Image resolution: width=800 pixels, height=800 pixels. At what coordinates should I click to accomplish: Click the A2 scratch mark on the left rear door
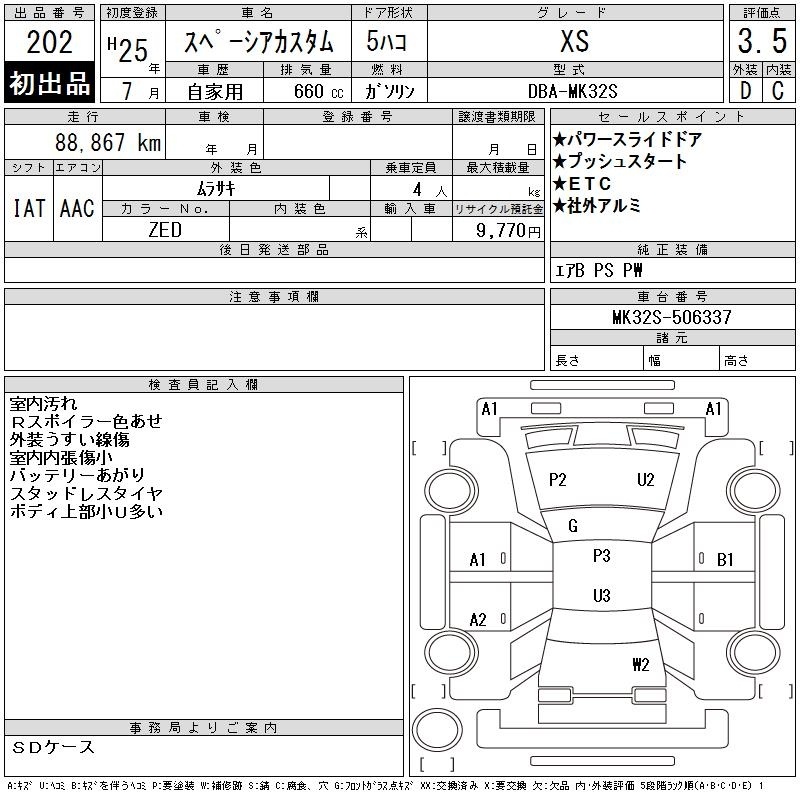[x=478, y=620]
